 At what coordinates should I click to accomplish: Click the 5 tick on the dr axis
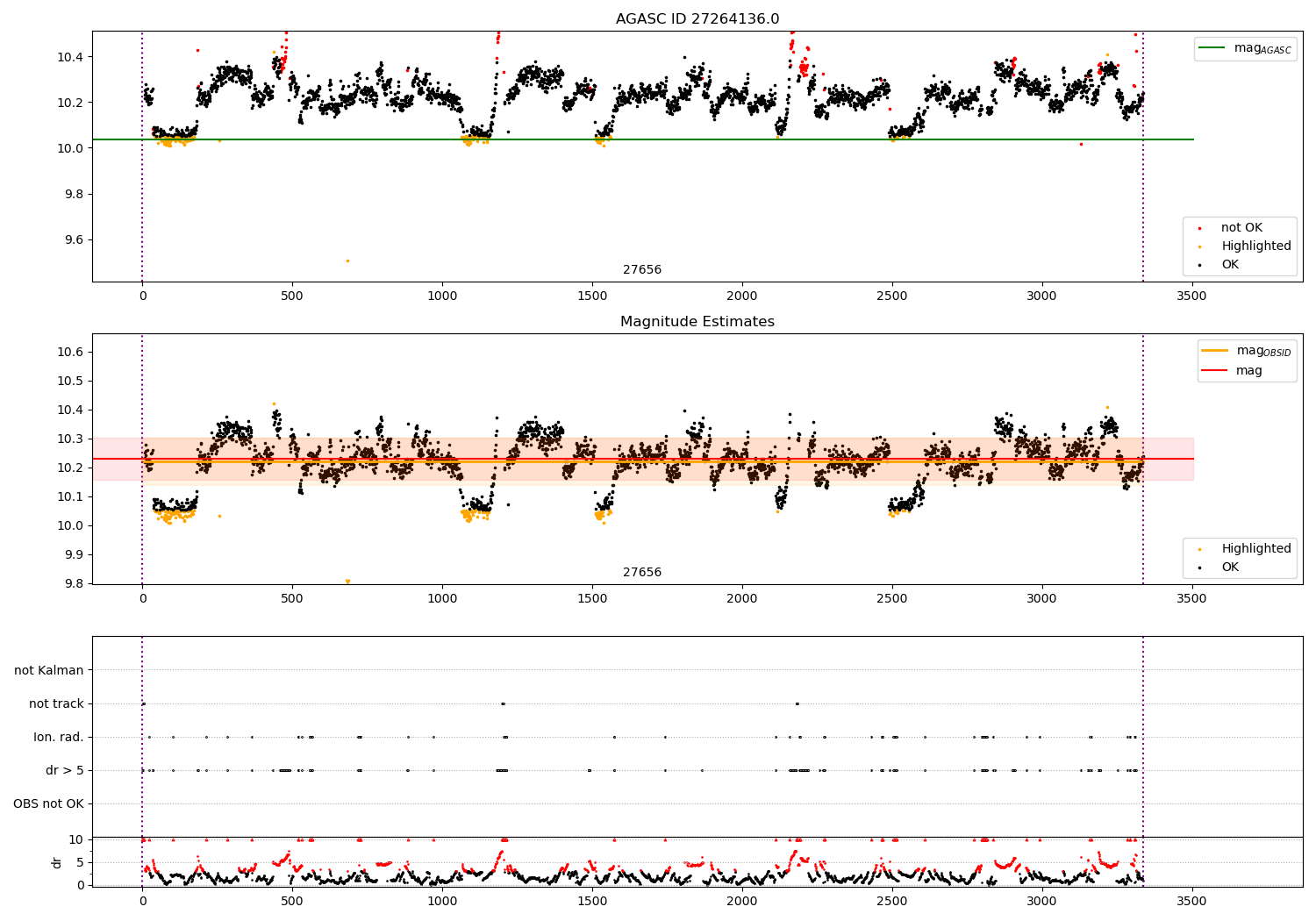tap(80, 863)
